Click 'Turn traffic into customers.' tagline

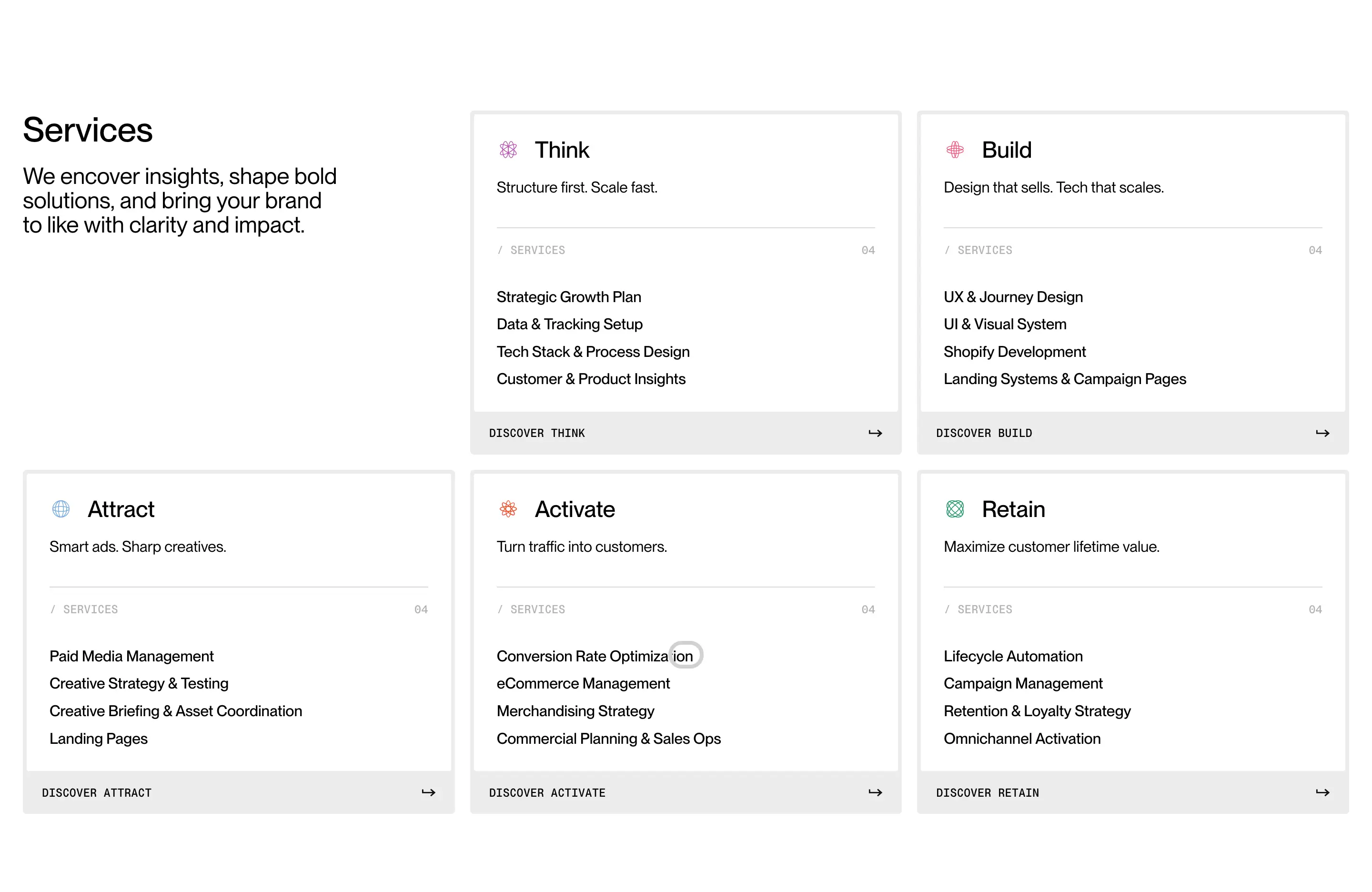click(x=582, y=547)
